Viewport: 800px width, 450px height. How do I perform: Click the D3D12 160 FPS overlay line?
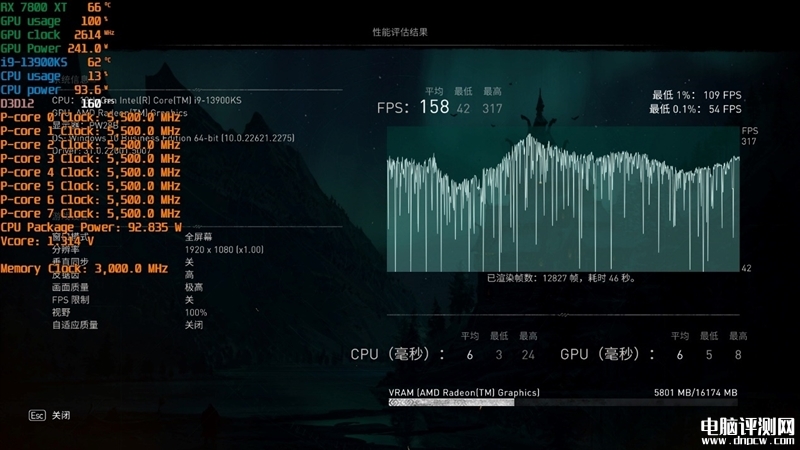pyautogui.click(x=57, y=104)
